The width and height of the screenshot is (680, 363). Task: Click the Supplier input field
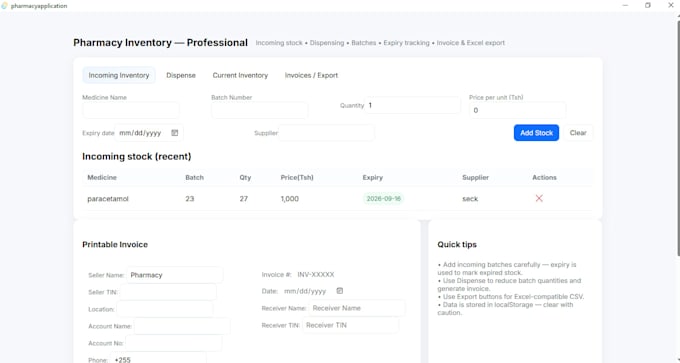click(x=327, y=133)
